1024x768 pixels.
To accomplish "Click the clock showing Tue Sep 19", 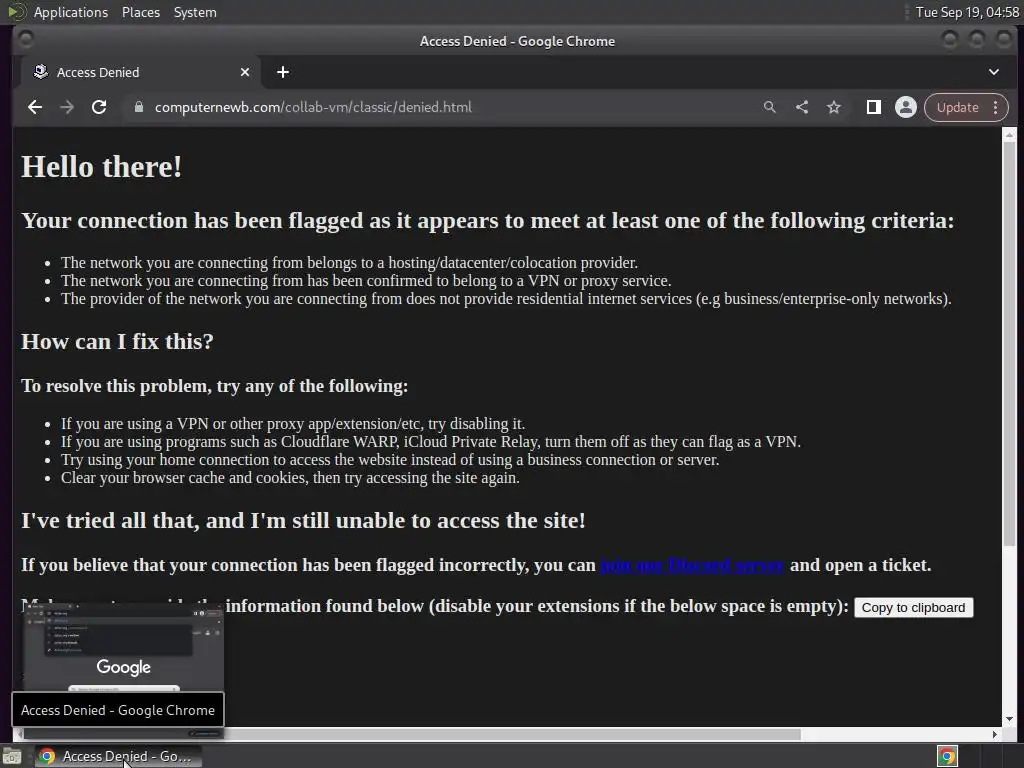I will click(x=967, y=12).
